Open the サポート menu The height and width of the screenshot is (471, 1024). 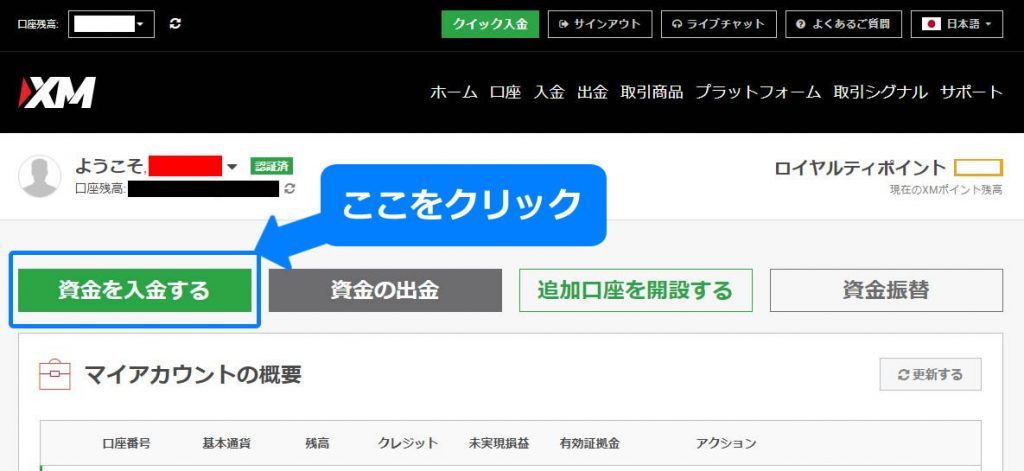pyautogui.click(x=970, y=92)
